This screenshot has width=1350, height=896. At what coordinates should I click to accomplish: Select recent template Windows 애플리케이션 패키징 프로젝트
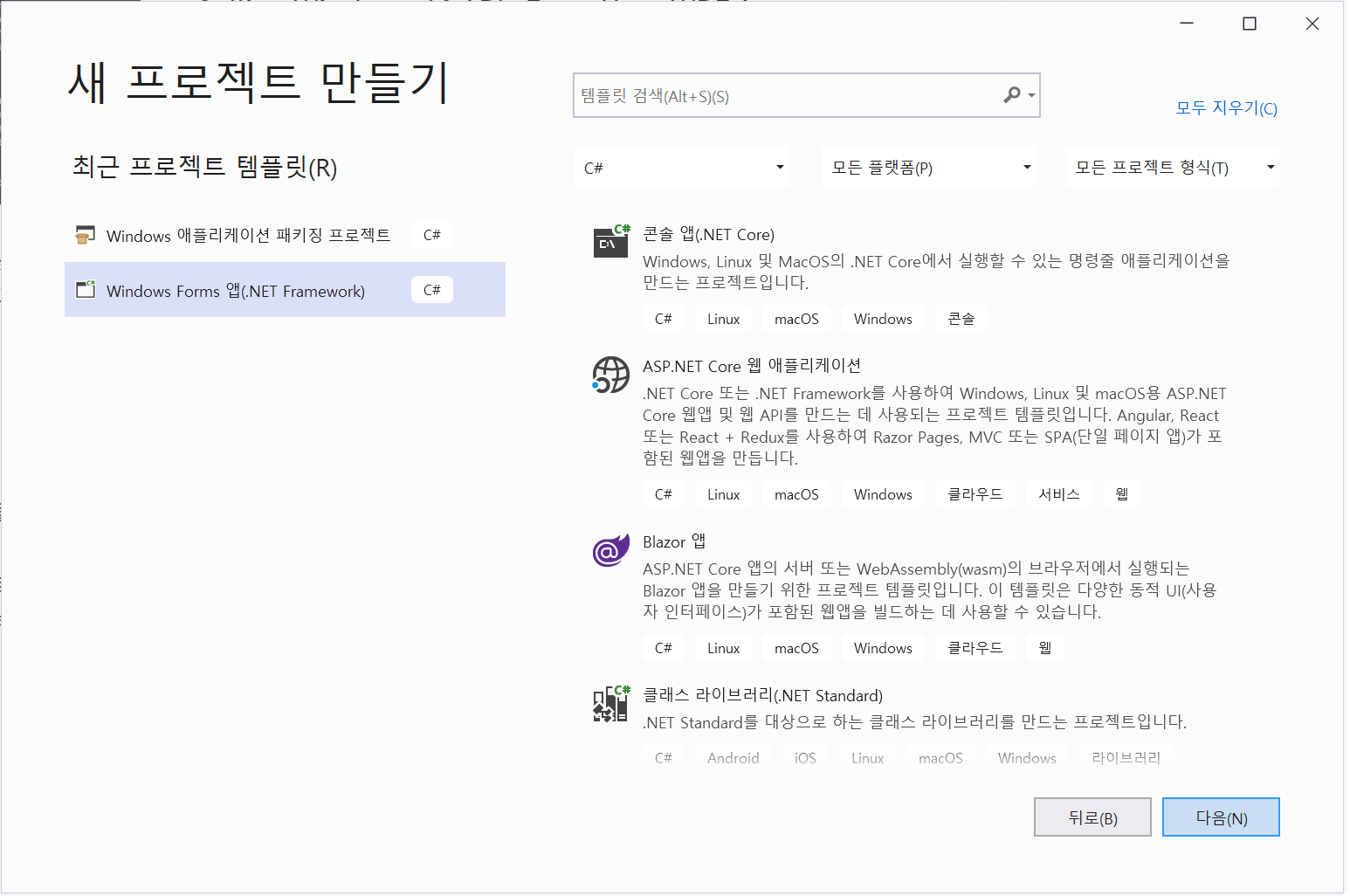click(285, 235)
